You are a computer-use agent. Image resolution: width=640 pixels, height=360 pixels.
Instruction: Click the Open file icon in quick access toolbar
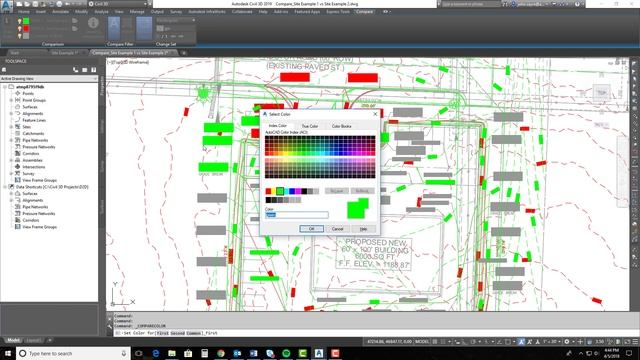point(27,4)
